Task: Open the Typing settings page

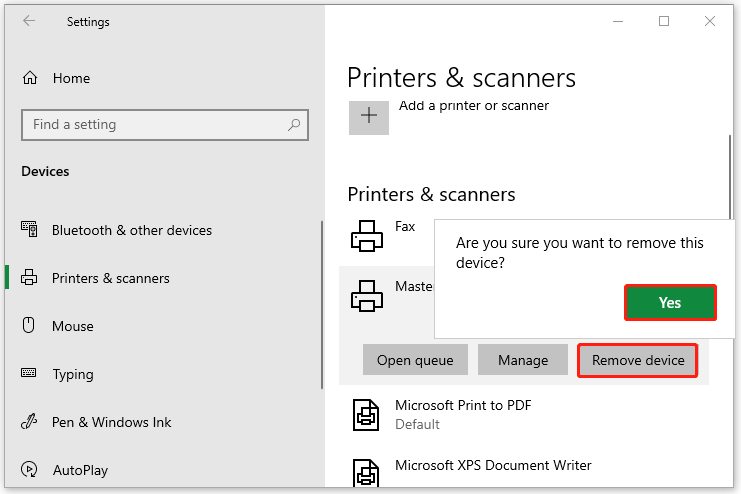Action: pos(73,374)
